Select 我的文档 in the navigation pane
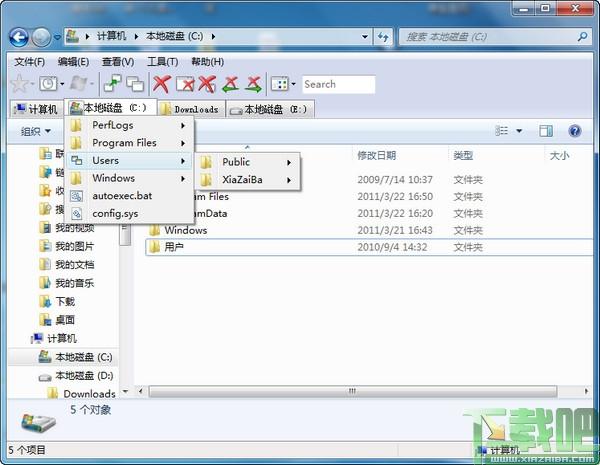The image size is (600, 465). pos(67,264)
